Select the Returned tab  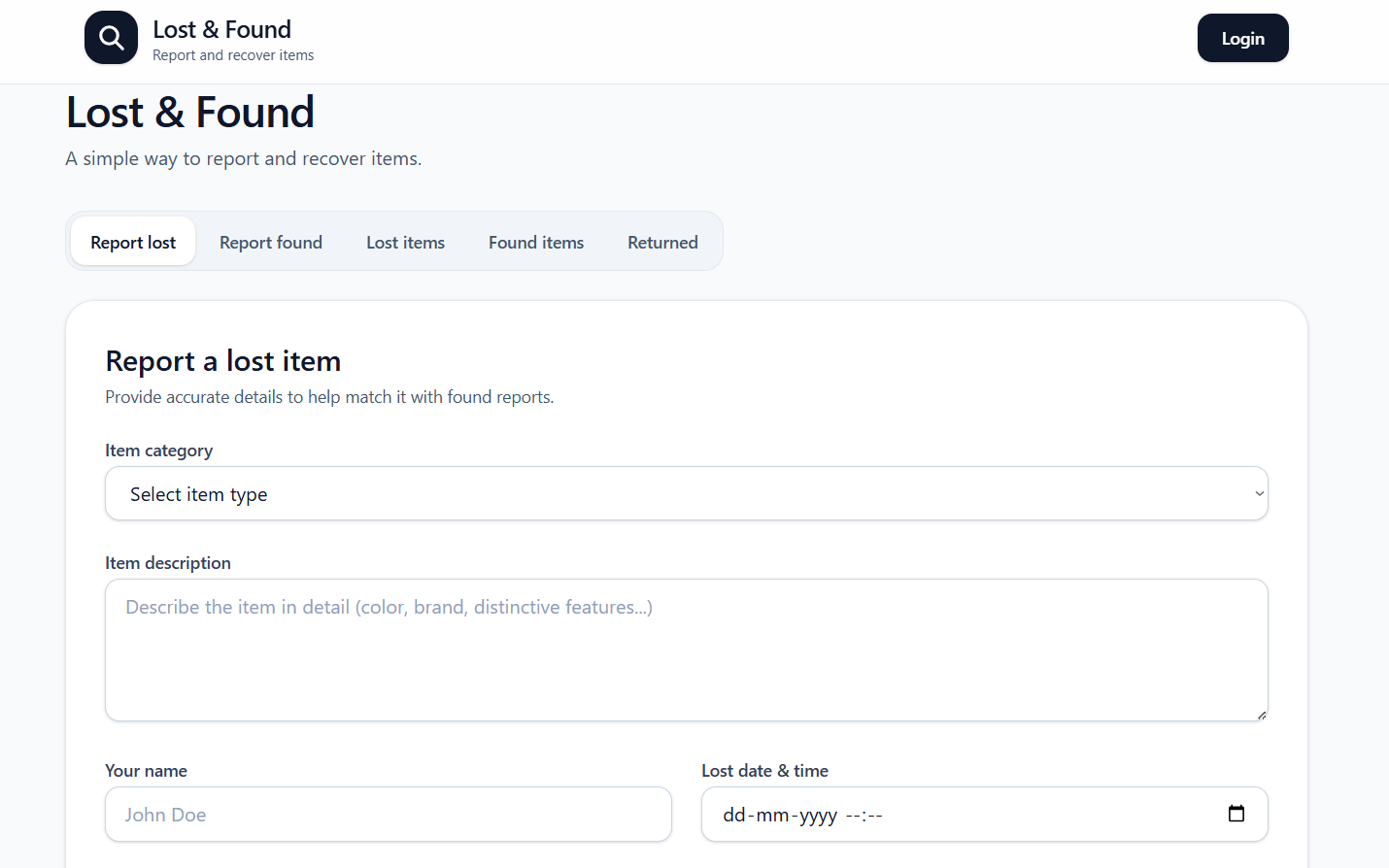point(662,243)
